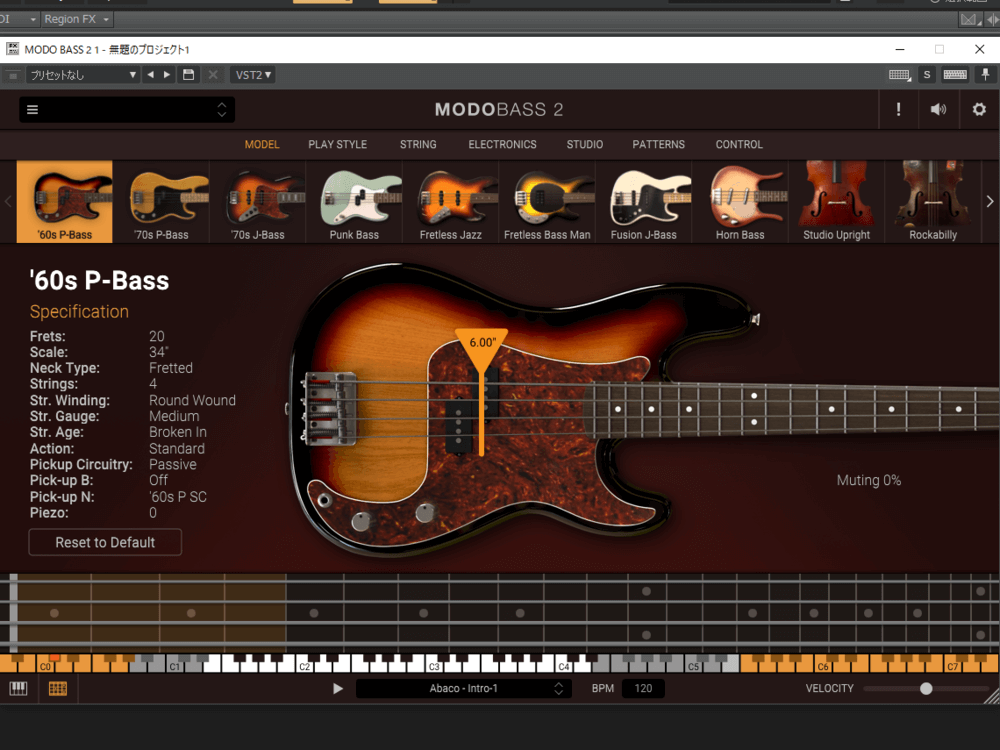Click the keyboard icon right of S
This screenshot has width=1000, height=750.
tap(955, 75)
